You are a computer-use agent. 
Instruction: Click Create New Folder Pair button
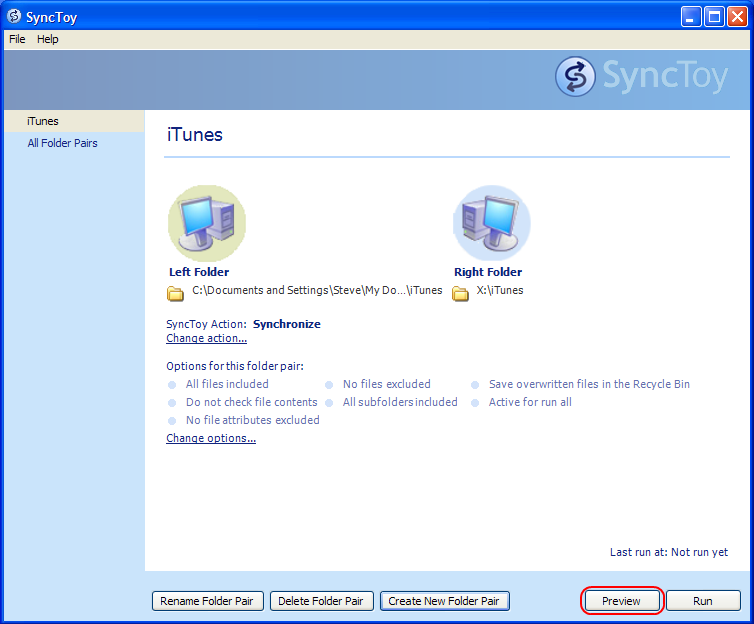point(445,601)
